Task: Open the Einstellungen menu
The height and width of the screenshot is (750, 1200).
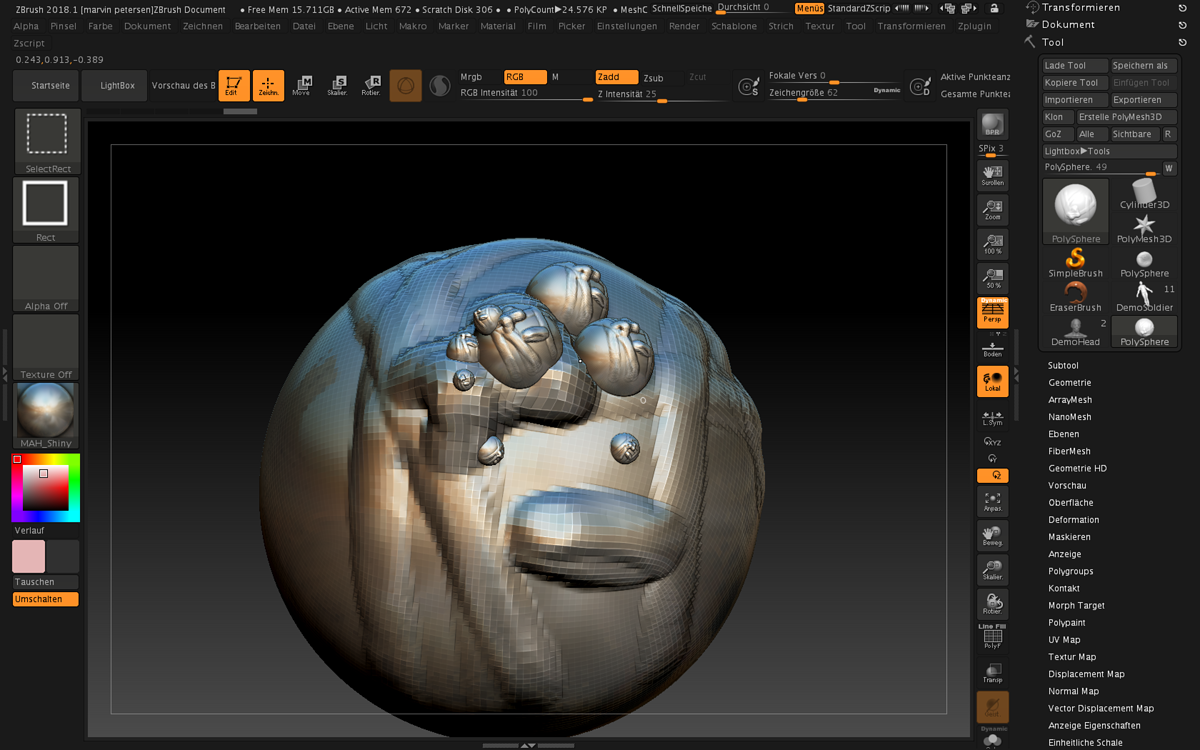Action: (x=627, y=26)
